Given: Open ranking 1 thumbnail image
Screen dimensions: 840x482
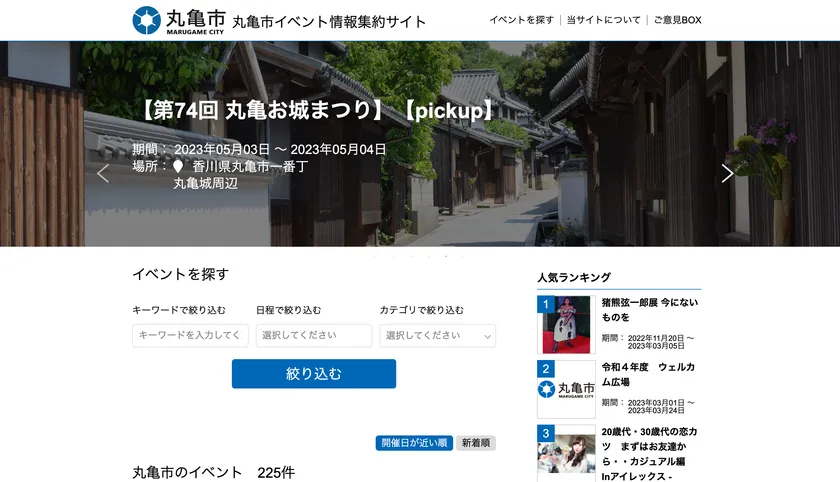Looking at the screenshot, I should coord(566,325).
